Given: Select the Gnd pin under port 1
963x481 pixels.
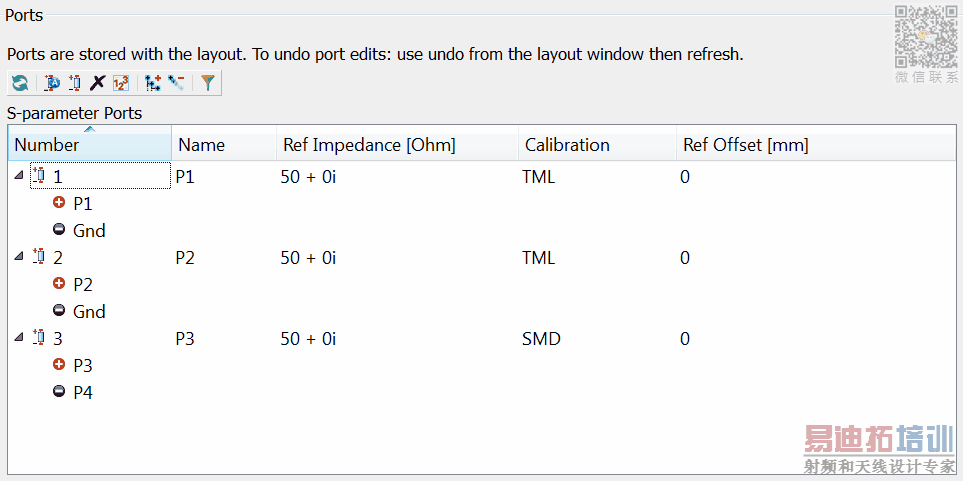Looking at the screenshot, I should point(88,230).
